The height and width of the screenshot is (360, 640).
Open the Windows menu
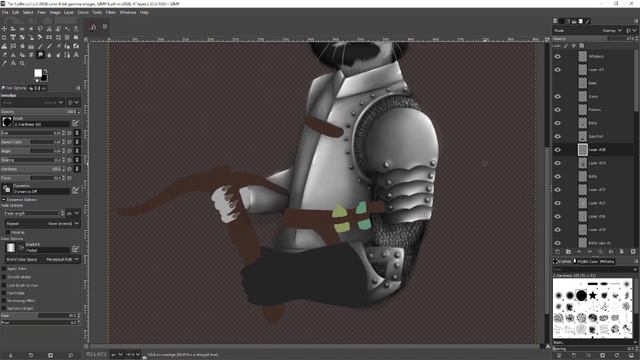click(128, 12)
